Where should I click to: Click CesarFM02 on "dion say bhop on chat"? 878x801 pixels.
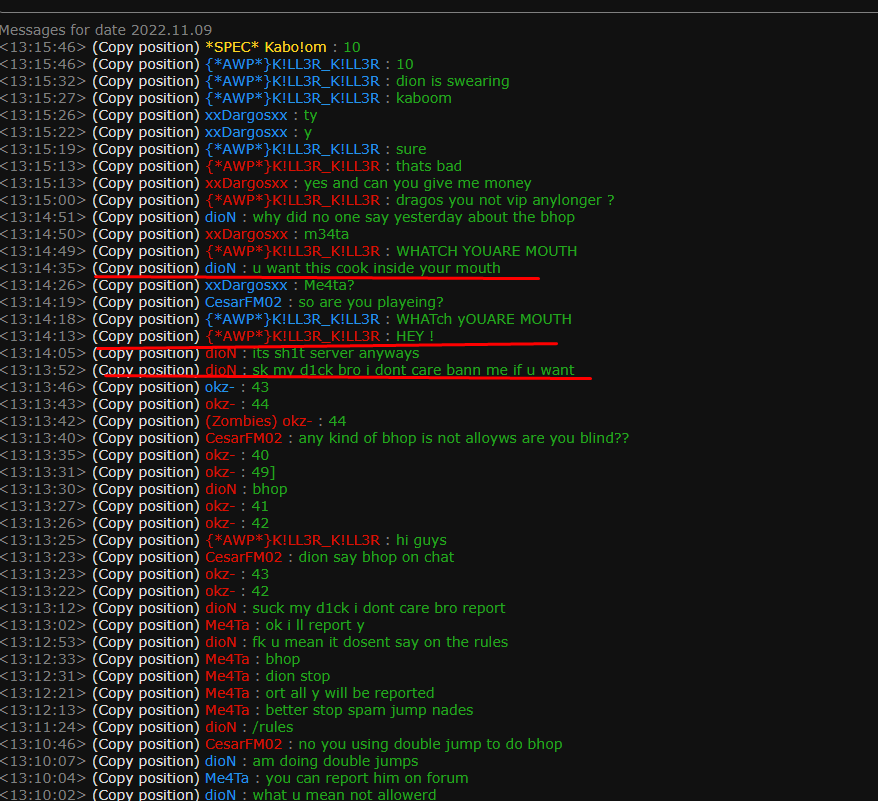pos(245,557)
